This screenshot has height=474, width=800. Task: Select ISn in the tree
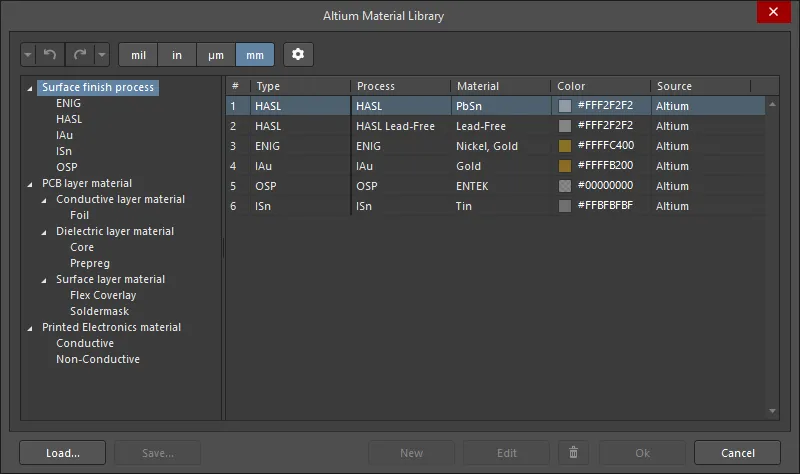64,151
